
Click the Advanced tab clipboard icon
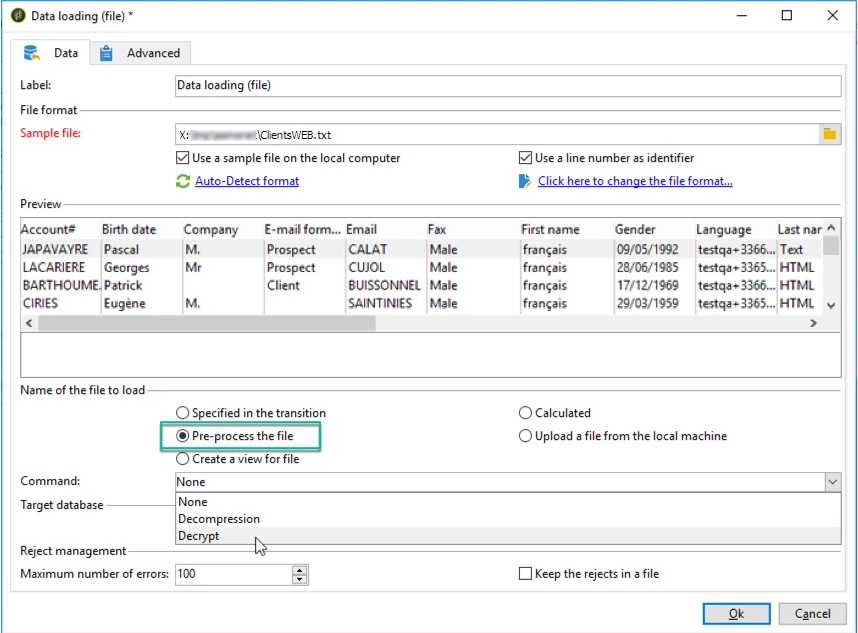click(x=106, y=53)
